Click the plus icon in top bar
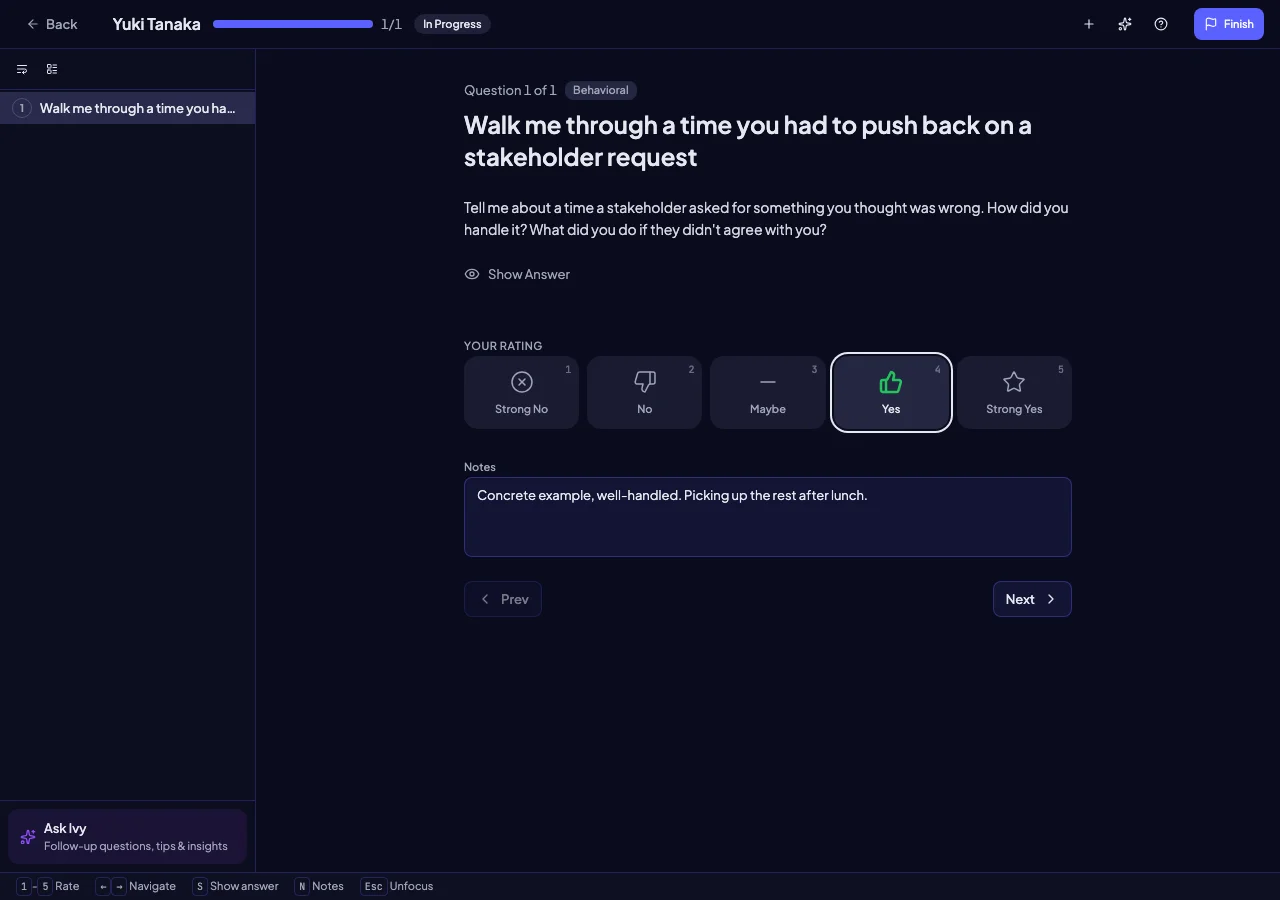 (1089, 24)
